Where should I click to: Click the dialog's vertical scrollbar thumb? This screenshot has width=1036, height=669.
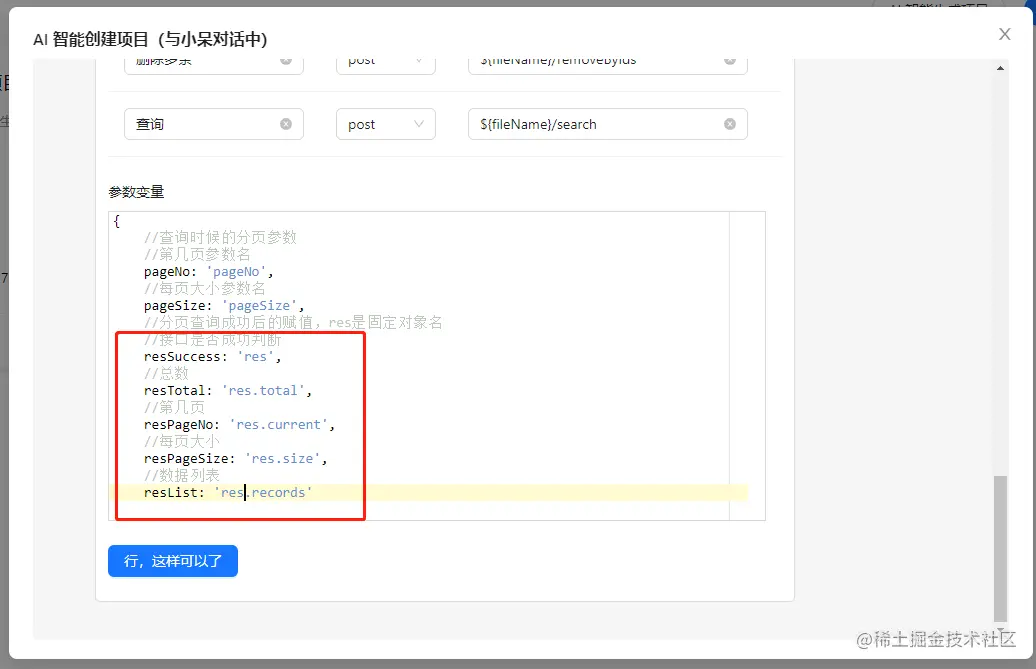pyautogui.click(x=1000, y=548)
